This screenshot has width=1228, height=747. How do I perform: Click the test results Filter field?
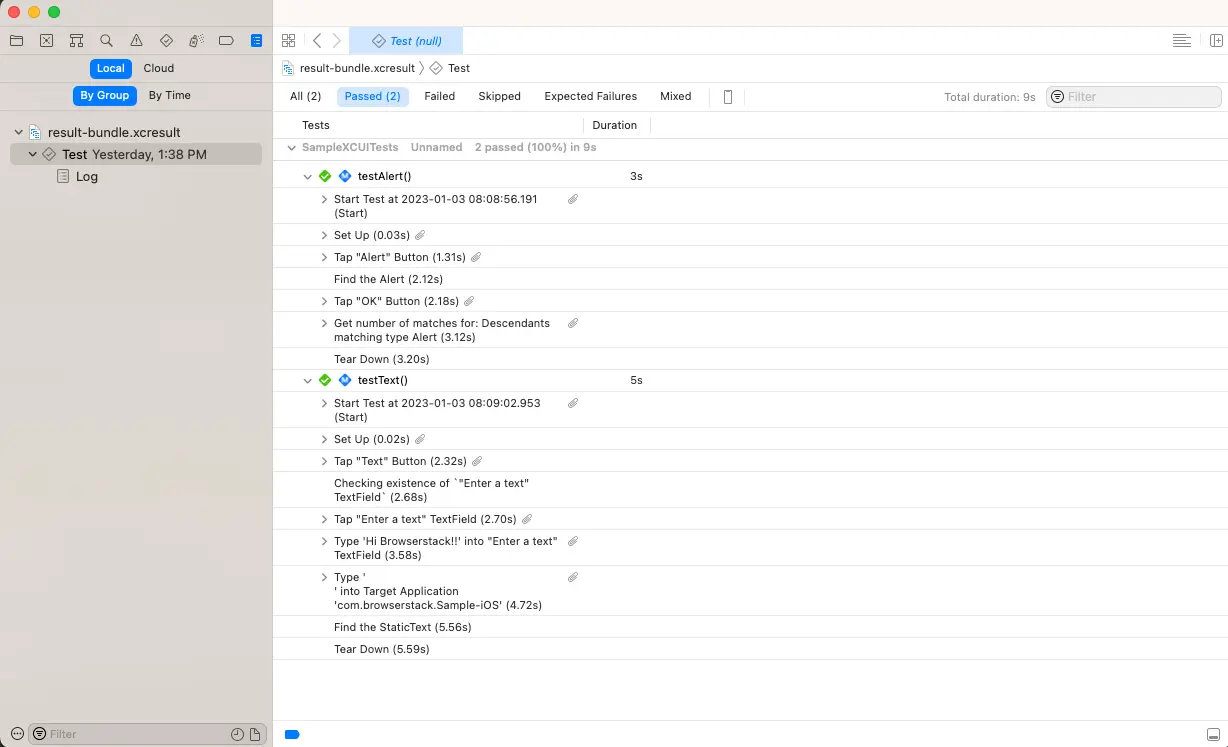1140,97
